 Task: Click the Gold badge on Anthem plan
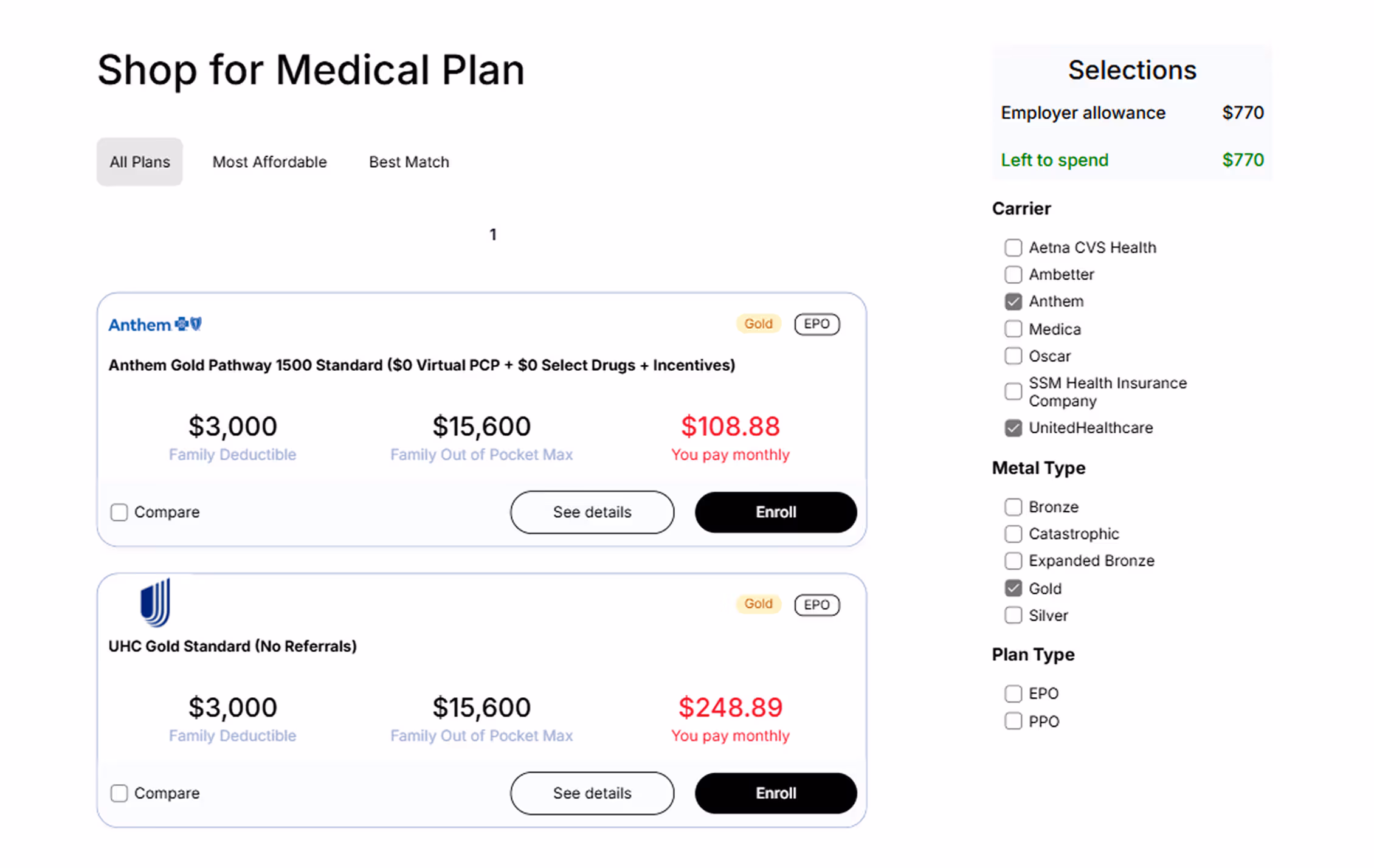758,324
